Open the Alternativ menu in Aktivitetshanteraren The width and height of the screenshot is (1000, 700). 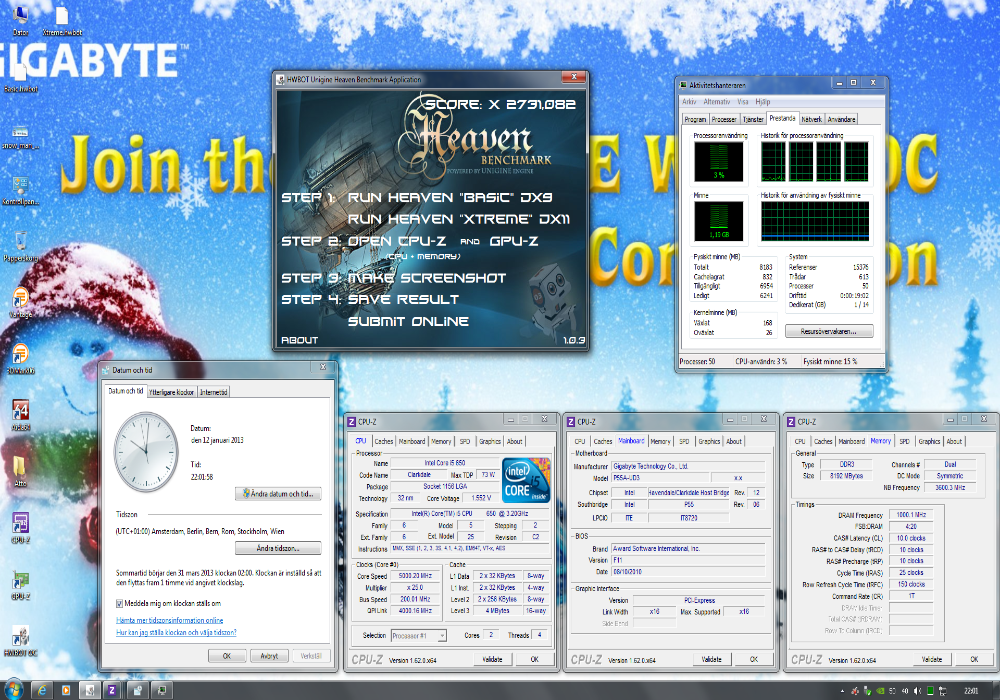tap(716, 101)
